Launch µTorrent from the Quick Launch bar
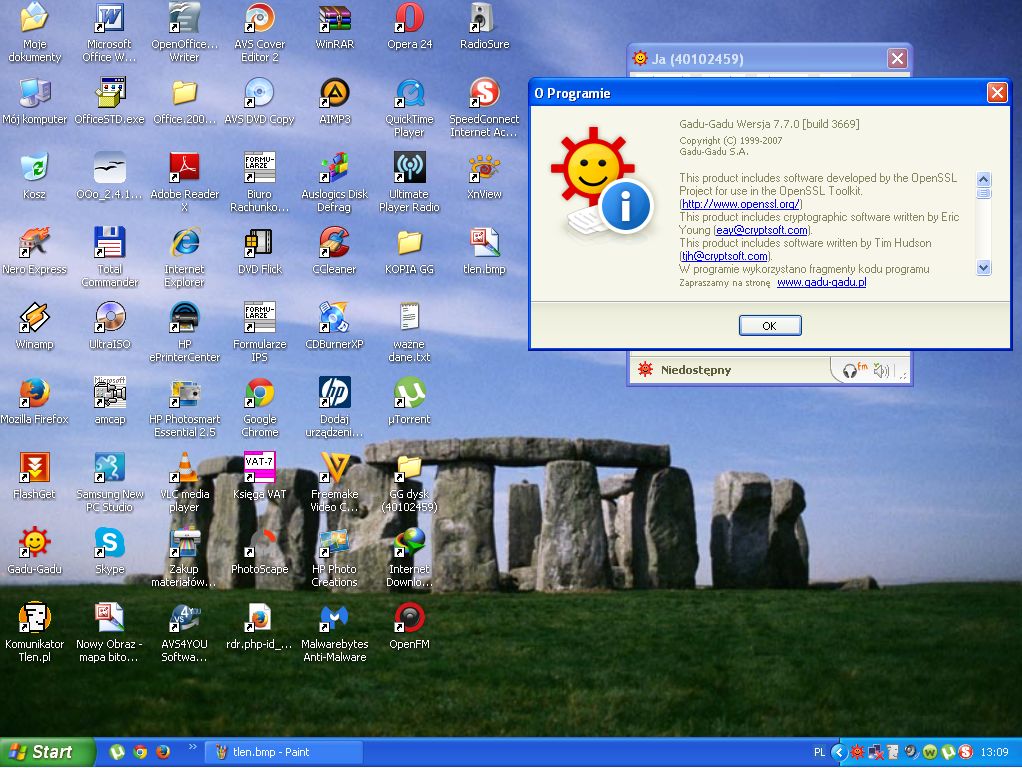The width and height of the screenshot is (1022, 768). click(117, 752)
